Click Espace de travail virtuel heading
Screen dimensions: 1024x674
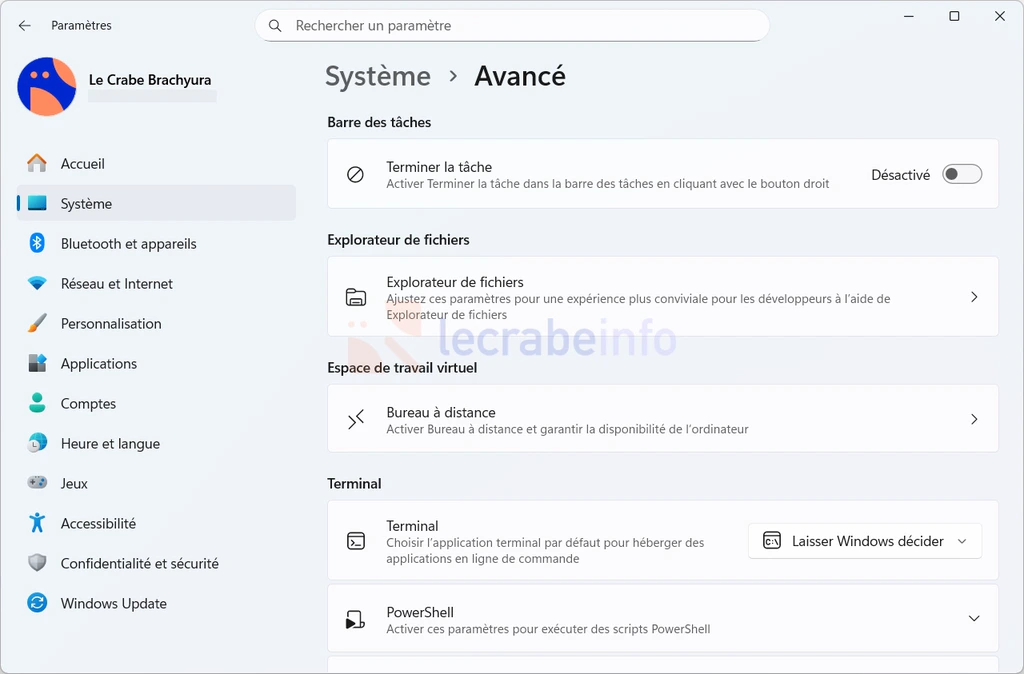(402, 368)
